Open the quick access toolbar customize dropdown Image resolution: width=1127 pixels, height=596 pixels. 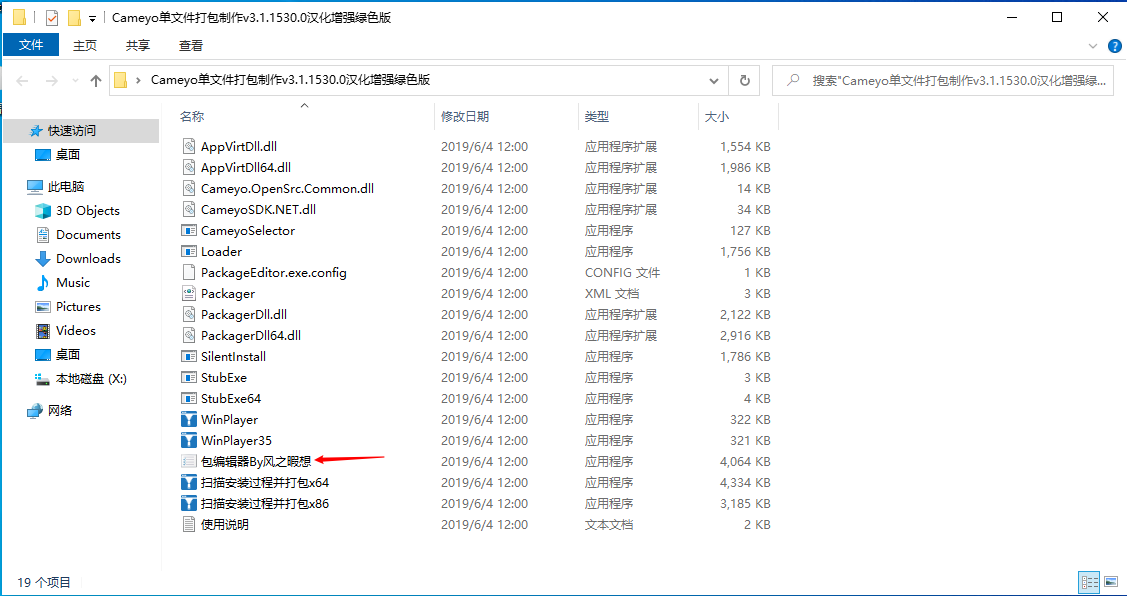(92, 19)
